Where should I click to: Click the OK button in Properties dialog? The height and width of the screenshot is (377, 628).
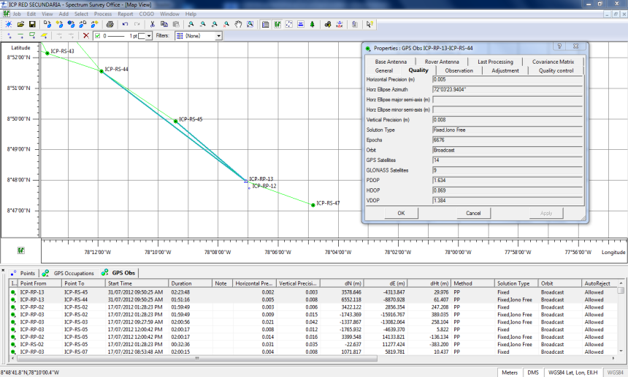pos(401,213)
